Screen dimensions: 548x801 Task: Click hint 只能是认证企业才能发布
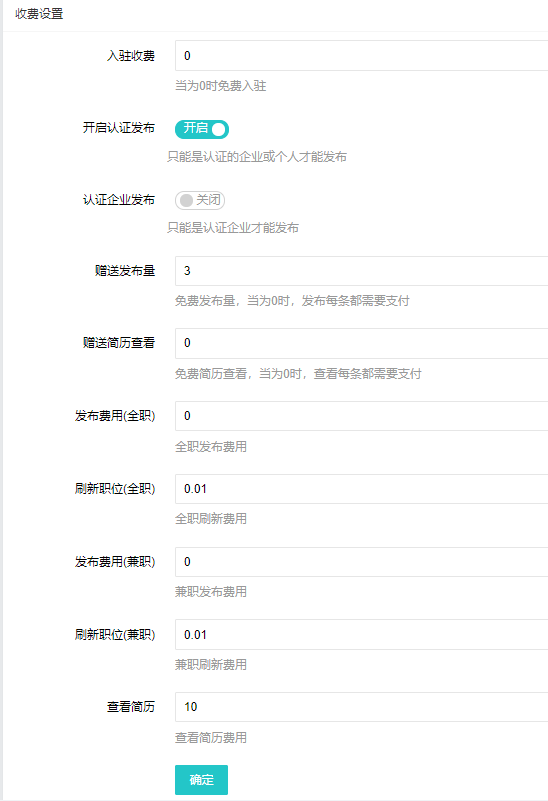pos(233,228)
